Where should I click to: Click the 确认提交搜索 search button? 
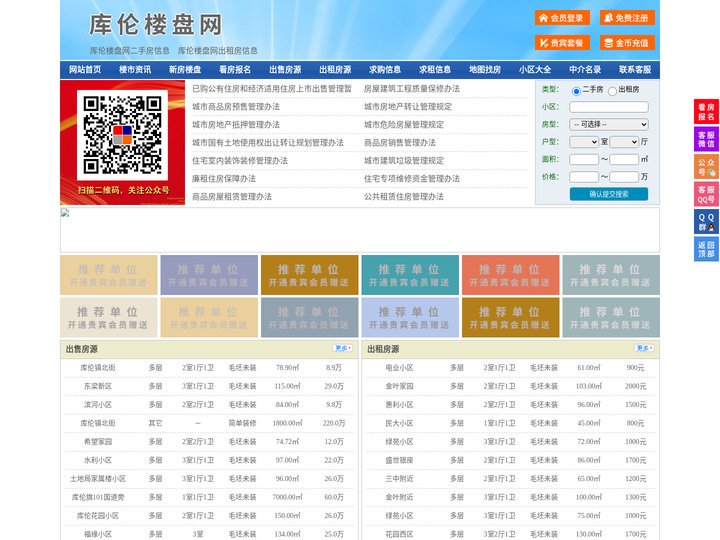coord(609,194)
